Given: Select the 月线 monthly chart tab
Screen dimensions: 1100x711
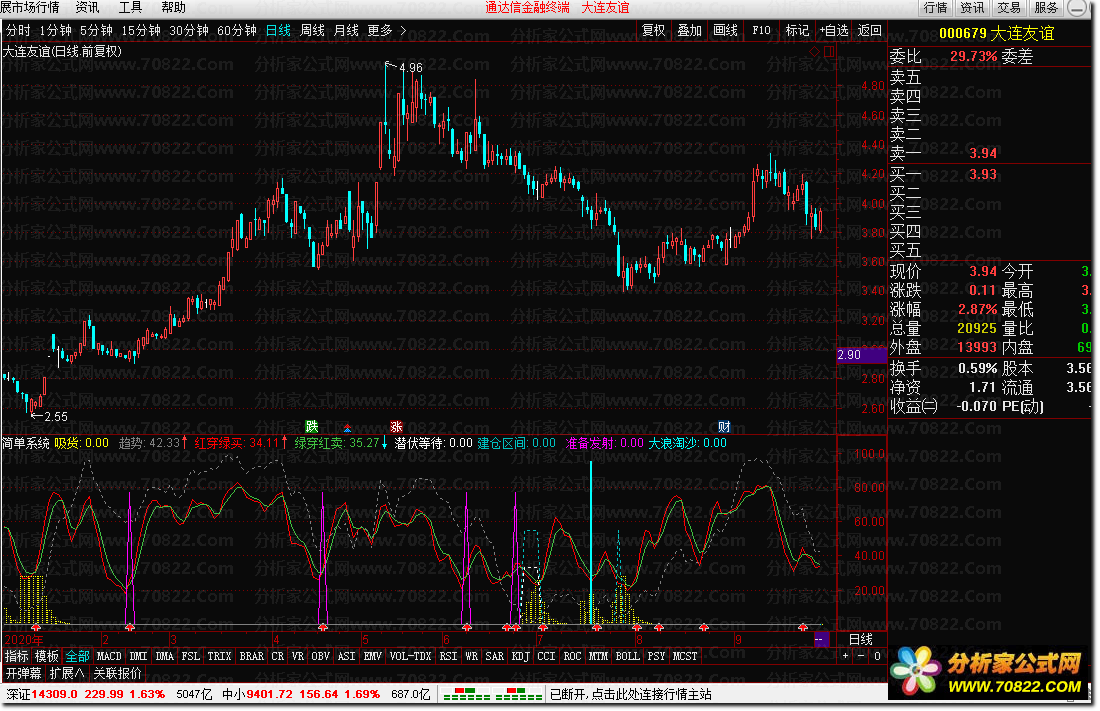Looking at the screenshot, I should coord(346,30).
